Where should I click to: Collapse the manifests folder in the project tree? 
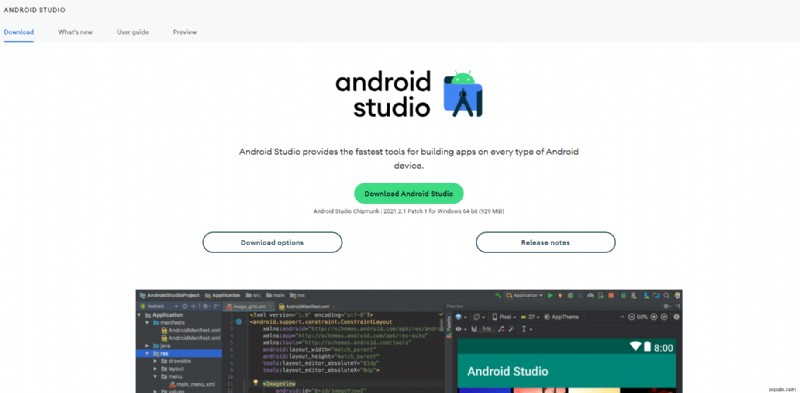[147, 323]
